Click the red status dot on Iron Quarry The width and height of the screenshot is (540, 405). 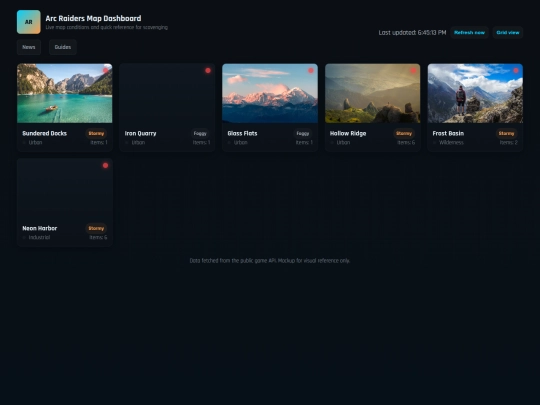208,70
